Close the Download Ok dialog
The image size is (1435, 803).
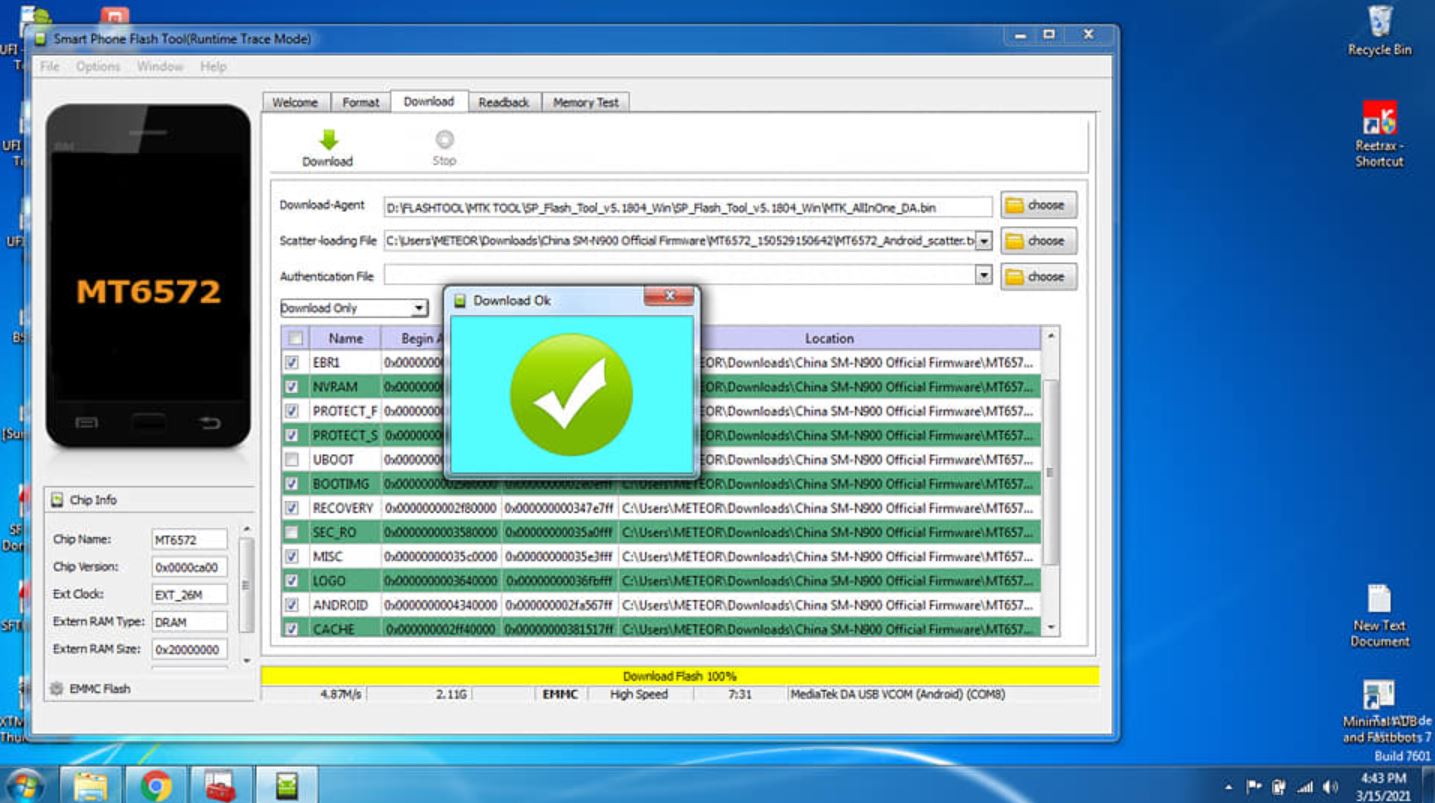[x=670, y=296]
